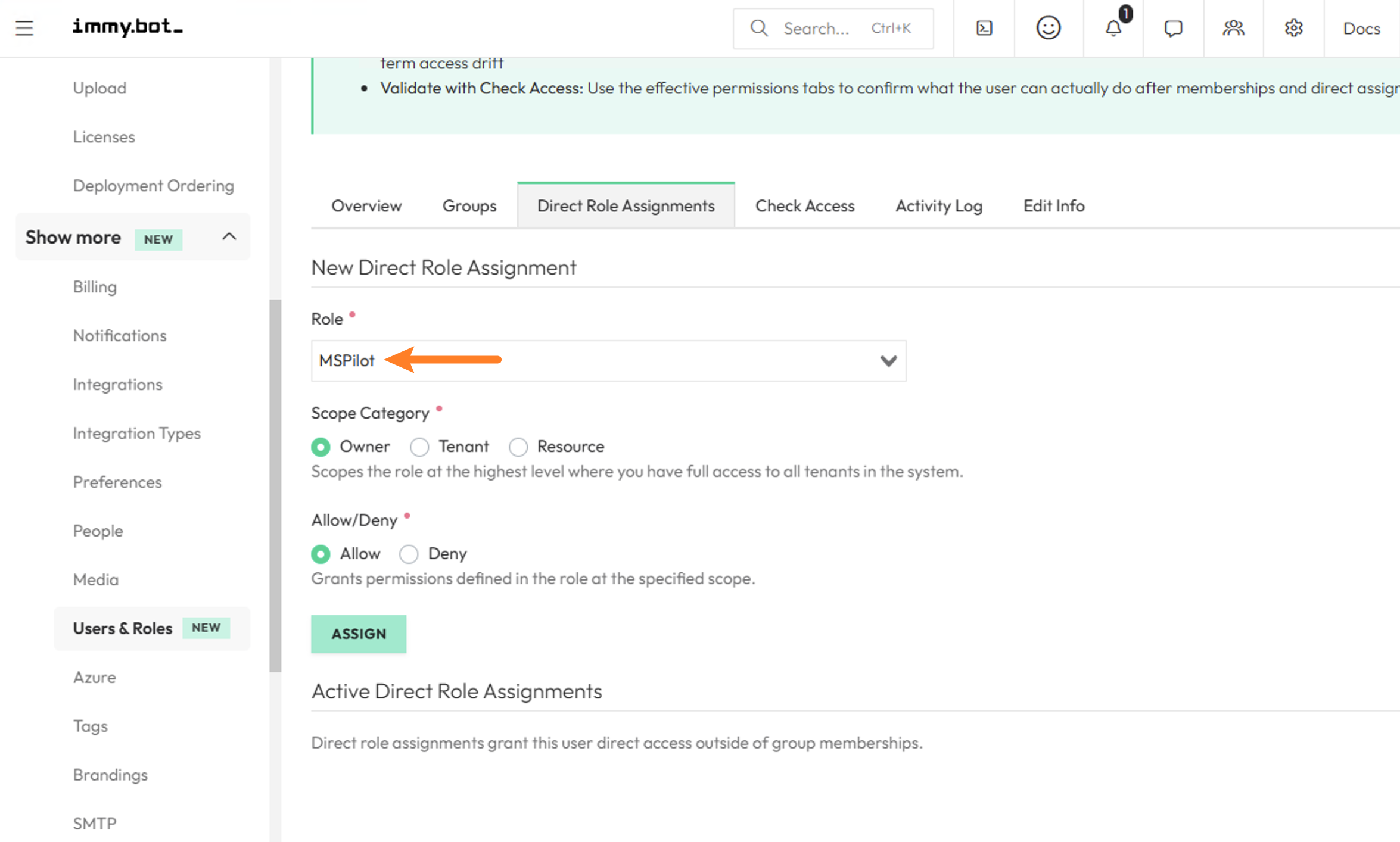Open the terminal console icon
The height and width of the screenshot is (842, 1400).
(x=984, y=28)
